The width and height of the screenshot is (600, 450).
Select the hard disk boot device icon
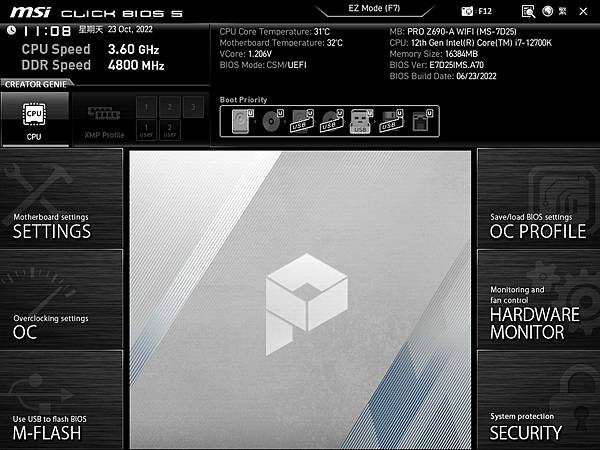click(x=241, y=121)
